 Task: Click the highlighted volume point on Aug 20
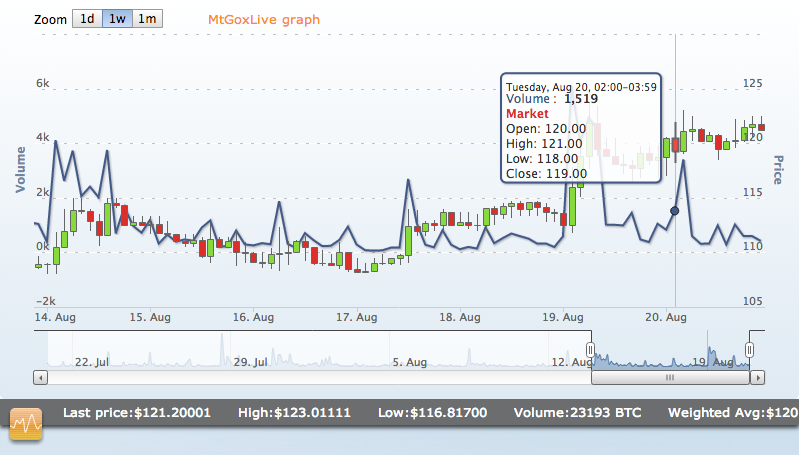tap(675, 210)
